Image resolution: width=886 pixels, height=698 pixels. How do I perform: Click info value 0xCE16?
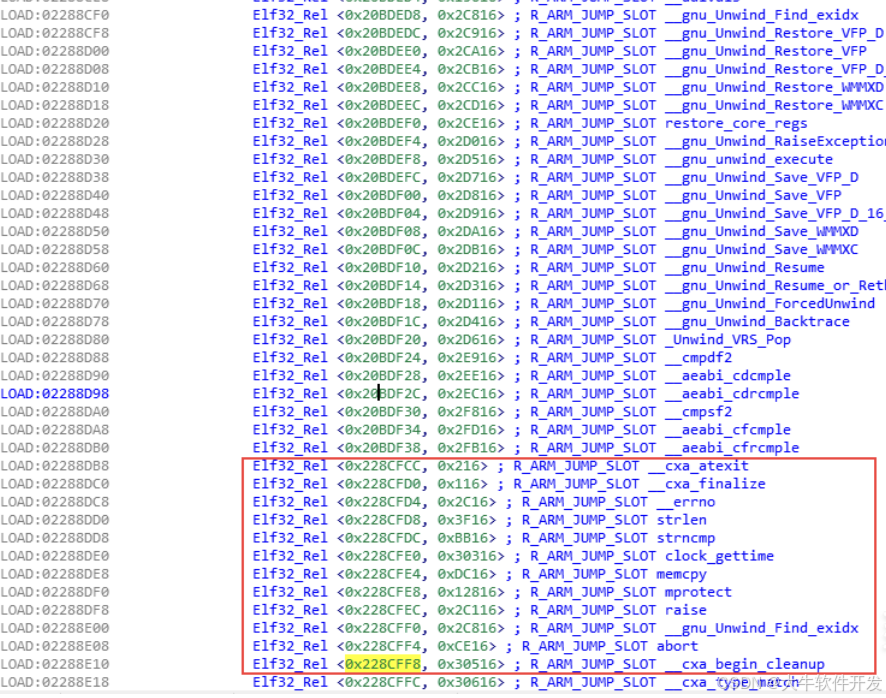pyautogui.click(x=463, y=646)
